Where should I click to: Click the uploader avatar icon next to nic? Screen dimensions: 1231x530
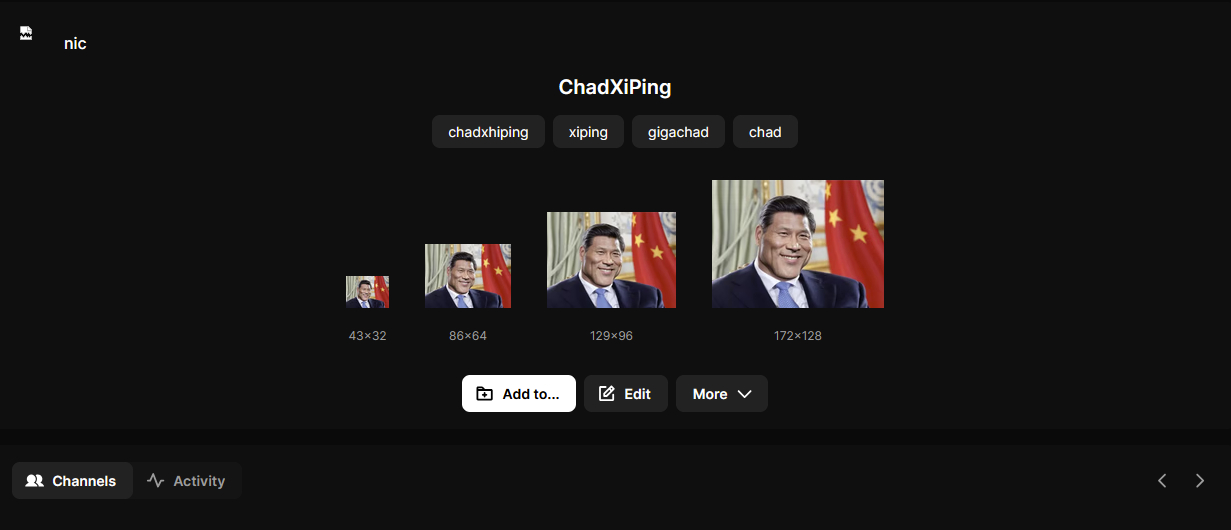click(x=26, y=34)
